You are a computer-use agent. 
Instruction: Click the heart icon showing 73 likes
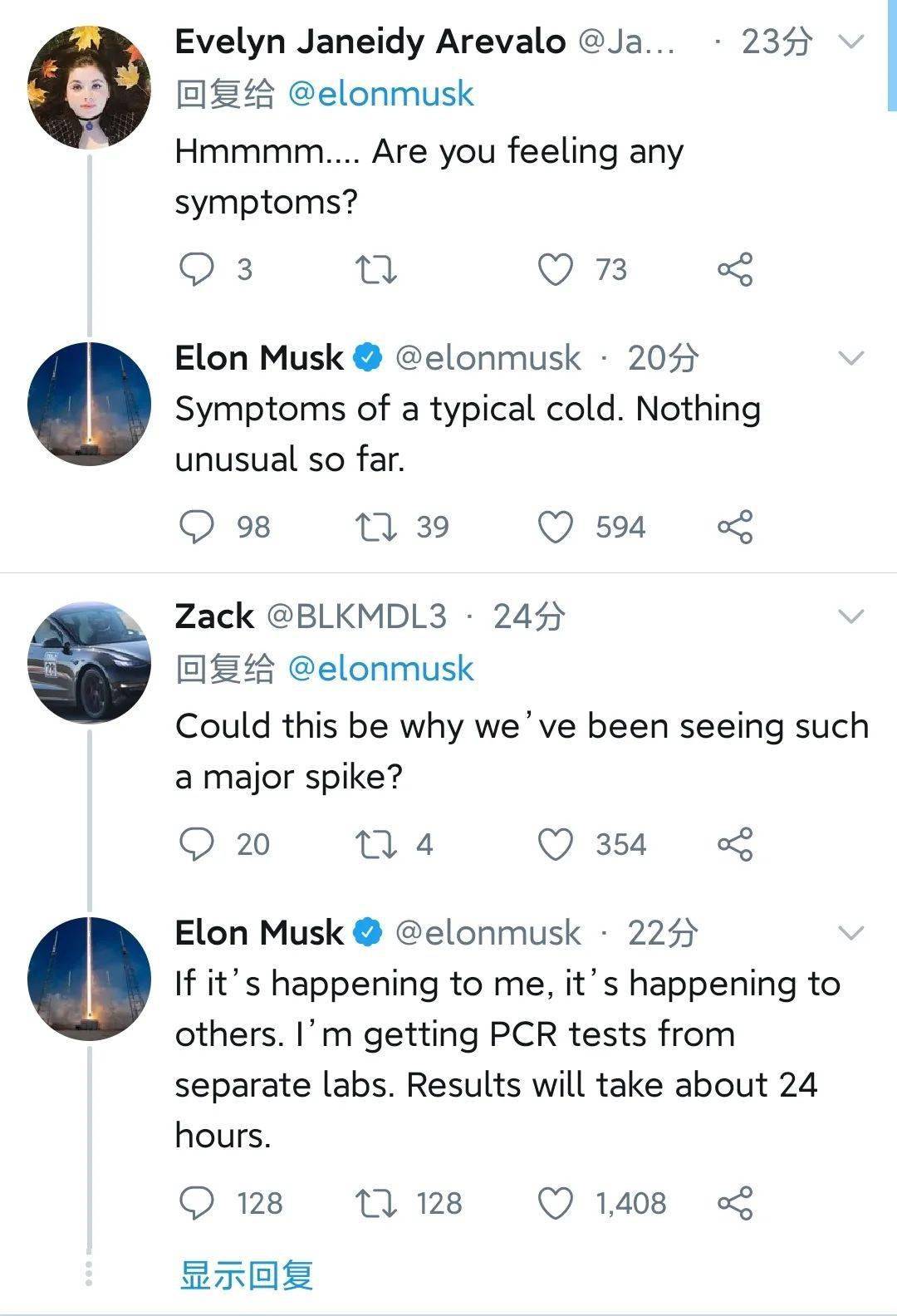pos(555,268)
